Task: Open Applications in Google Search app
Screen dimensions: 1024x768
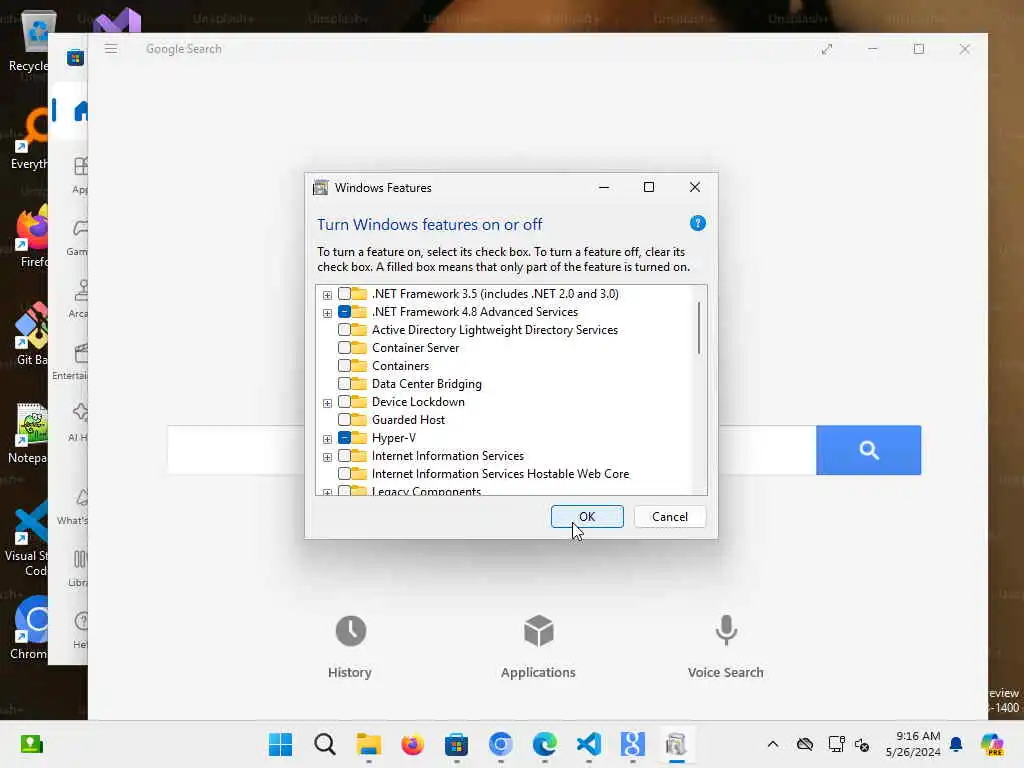Action: coord(538,647)
